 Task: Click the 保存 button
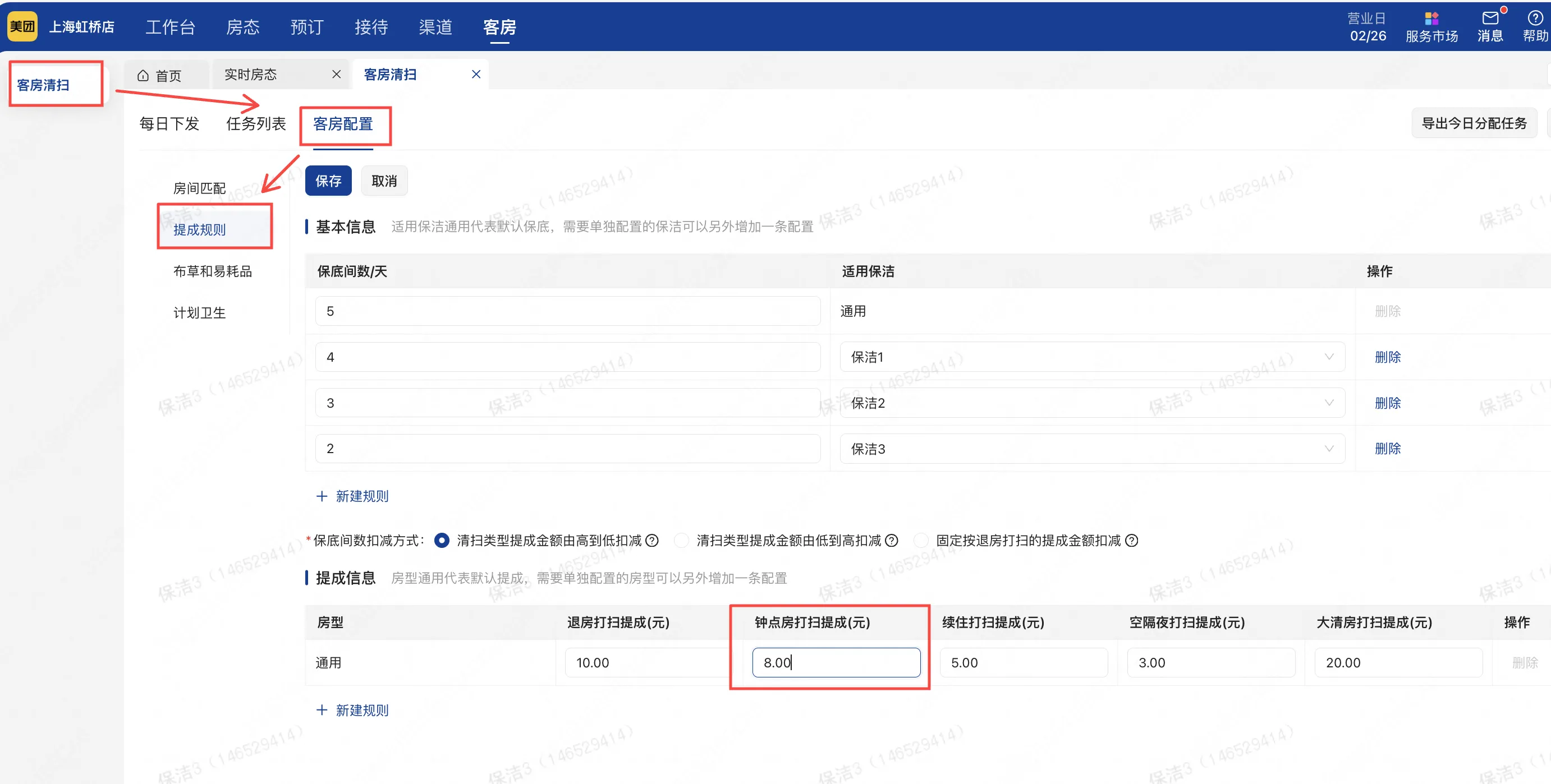point(328,181)
